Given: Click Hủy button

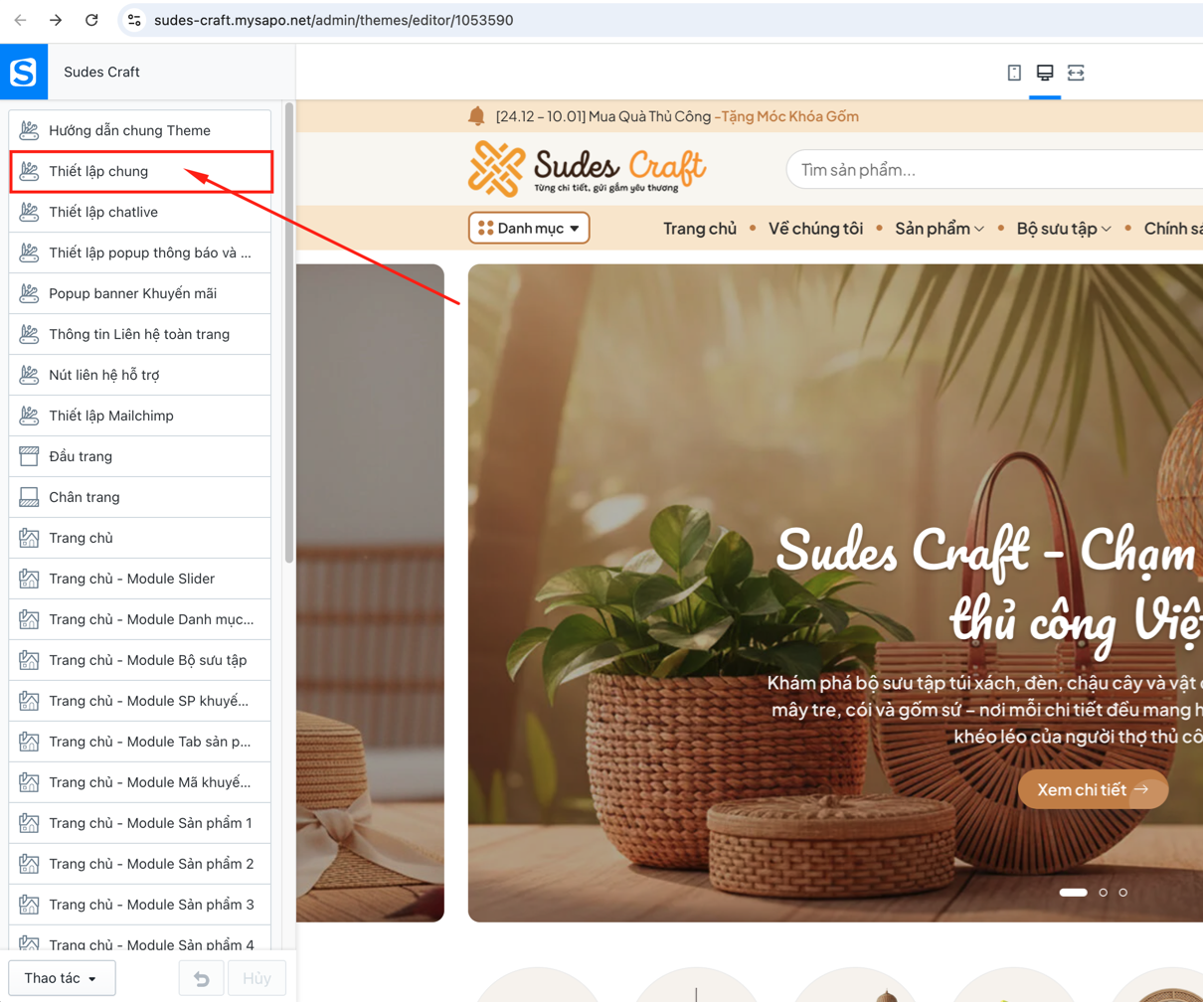Looking at the screenshot, I should click(x=257, y=978).
